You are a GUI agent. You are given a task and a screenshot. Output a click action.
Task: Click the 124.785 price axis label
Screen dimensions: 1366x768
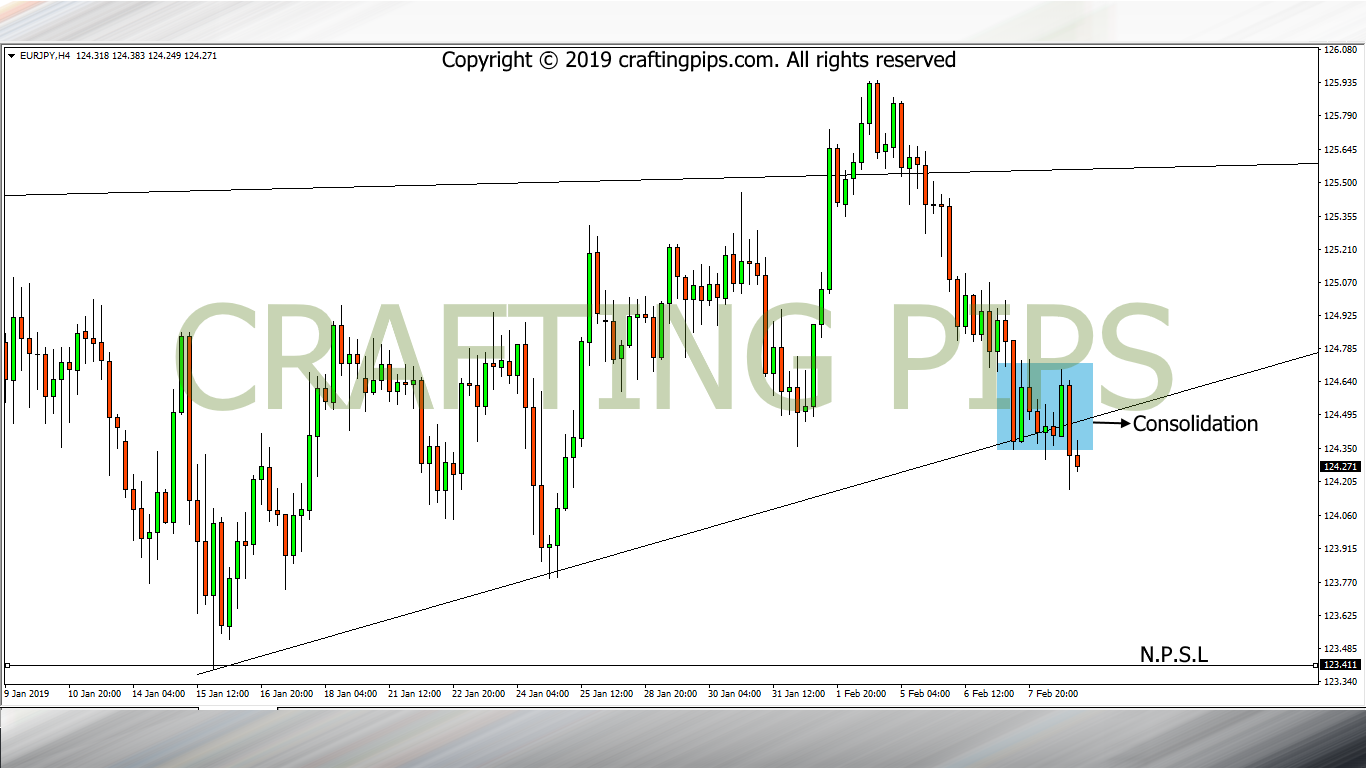(x=1339, y=349)
